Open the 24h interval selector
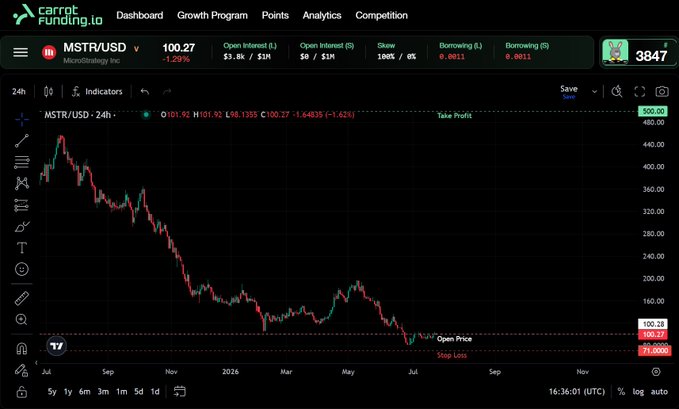Viewport: 679px width, 409px height. [x=19, y=91]
